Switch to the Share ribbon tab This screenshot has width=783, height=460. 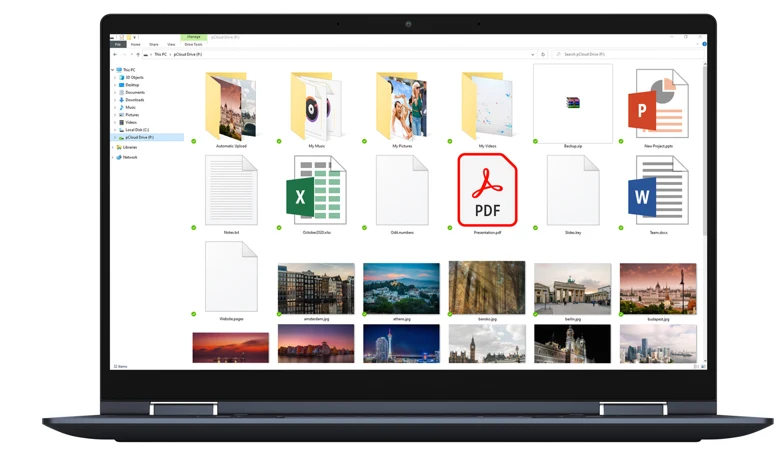(154, 44)
